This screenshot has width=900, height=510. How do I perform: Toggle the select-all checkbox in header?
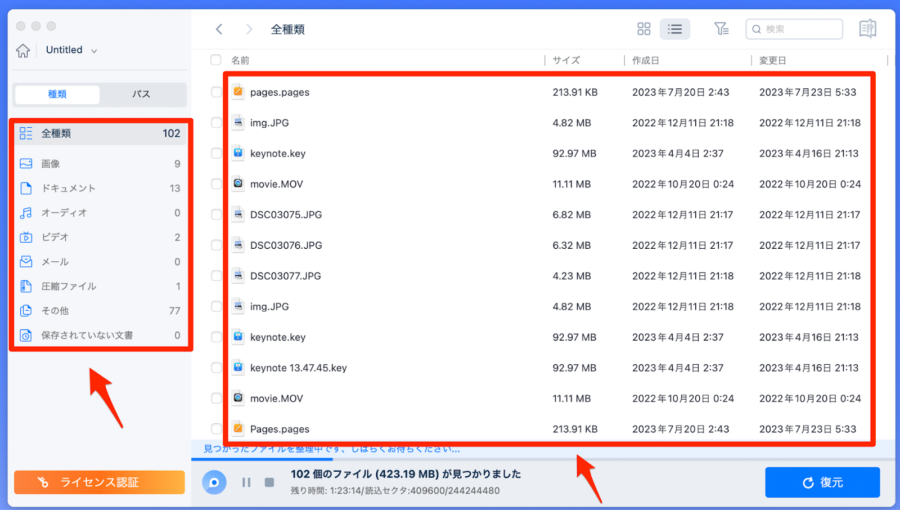[x=216, y=60]
